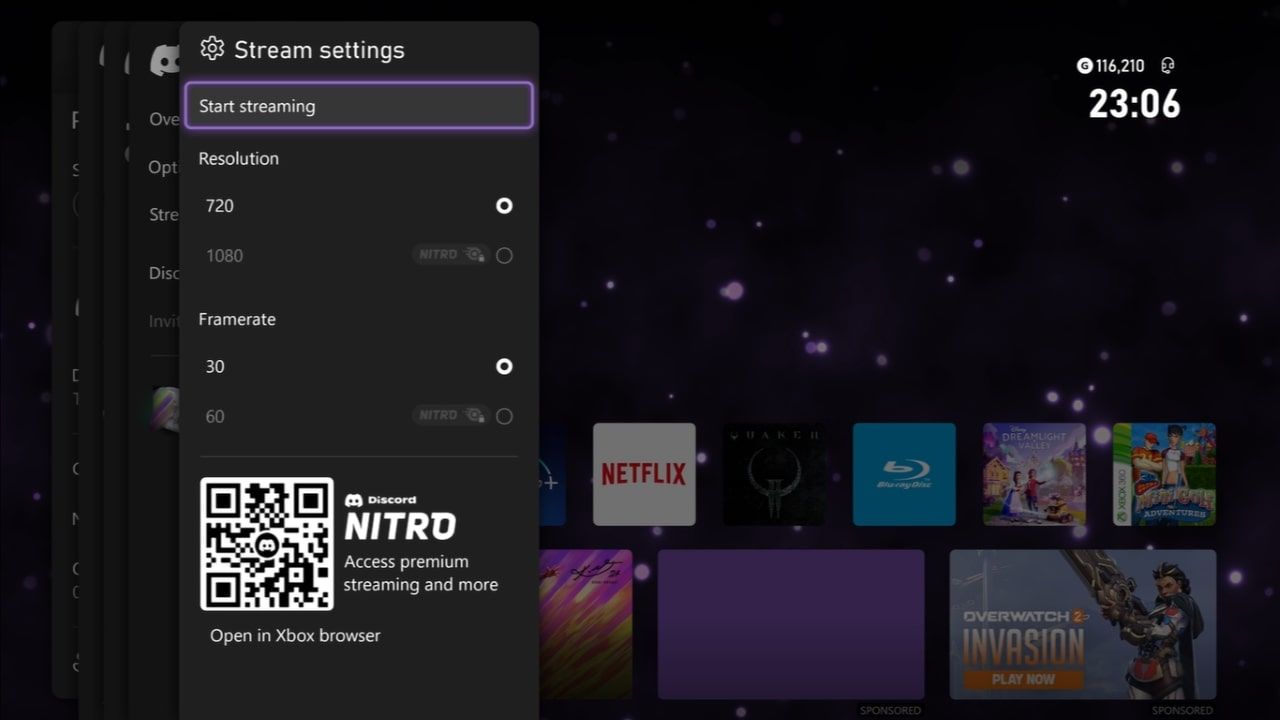The height and width of the screenshot is (720, 1280).
Task: Launch the Quake II game tile
Action: click(x=774, y=474)
